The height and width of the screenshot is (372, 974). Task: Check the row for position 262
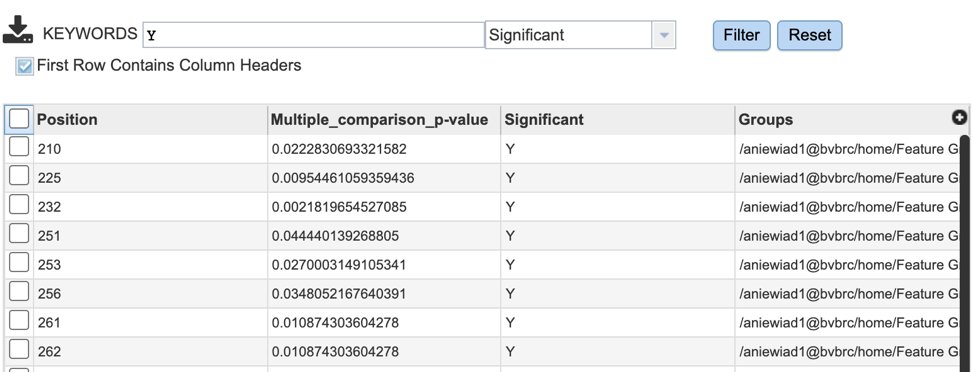[x=19, y=350]
